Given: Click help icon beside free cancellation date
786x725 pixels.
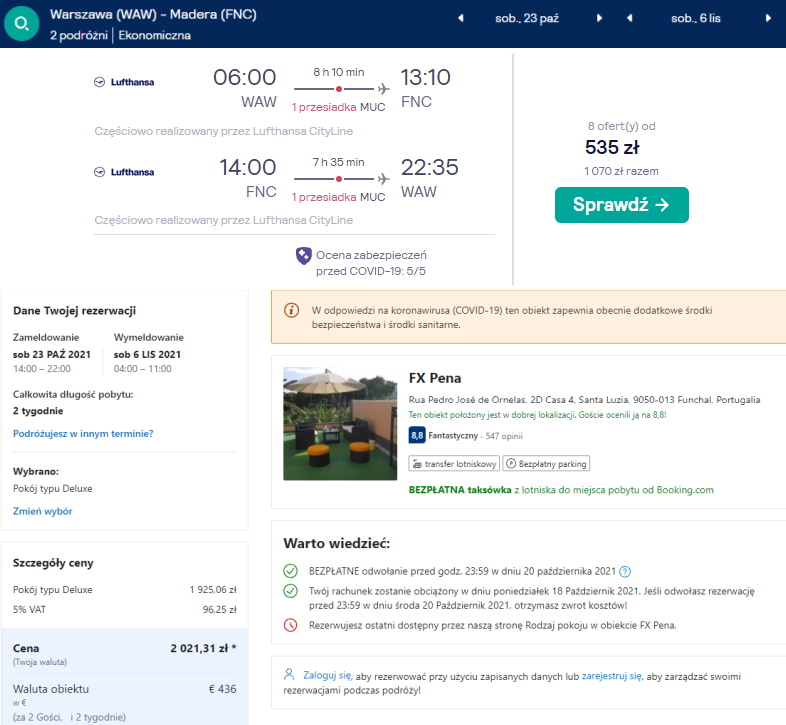Looking at the screenshot, I should point(625,572).
